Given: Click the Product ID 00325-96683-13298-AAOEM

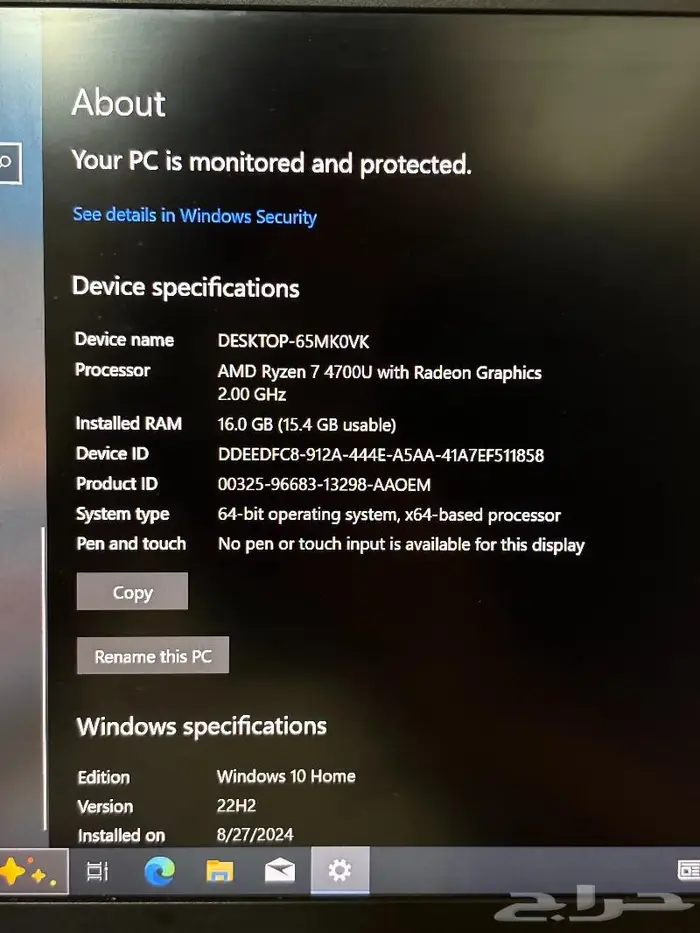Looking at the screenshot, I should [x=324, y=484].
